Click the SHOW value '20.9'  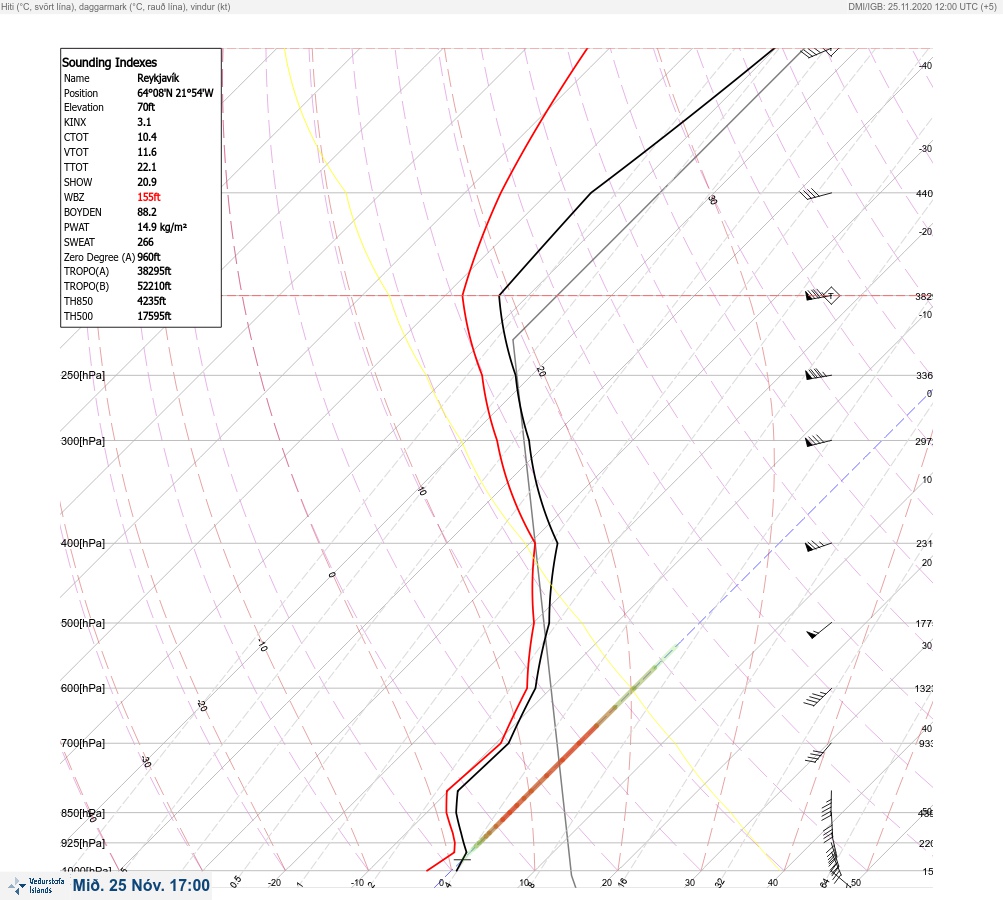tap(146, 182)
